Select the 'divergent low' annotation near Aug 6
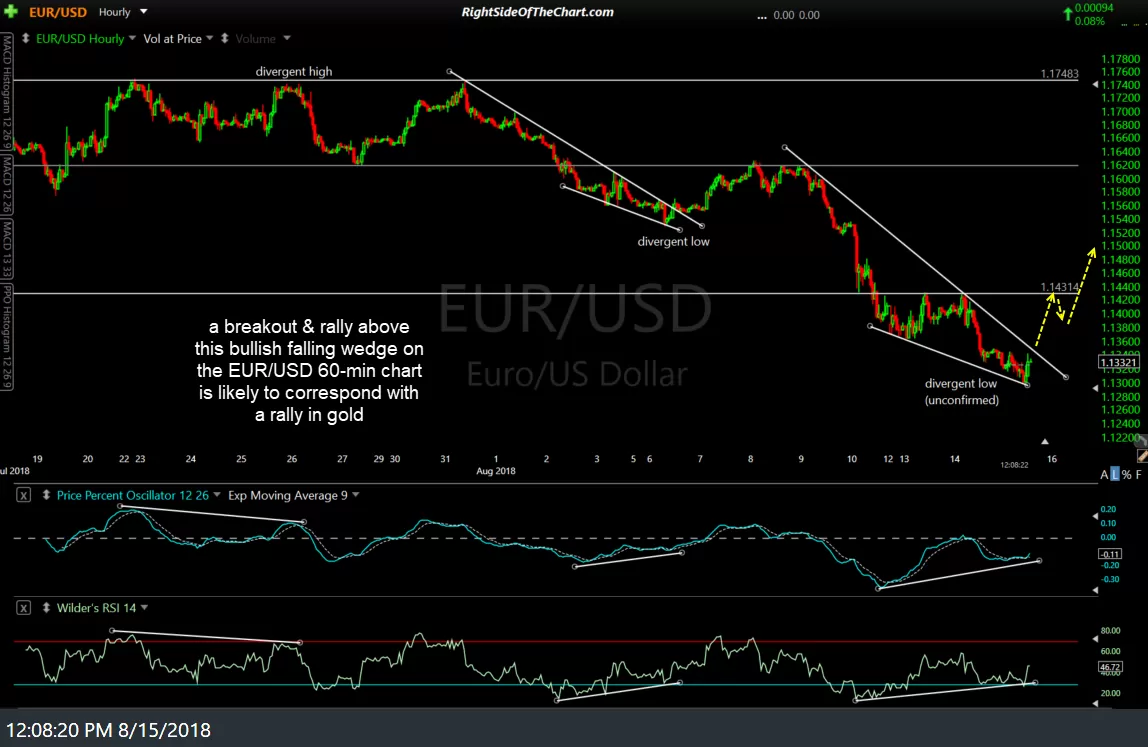This screenshot has height=747, width=1148. 674,242
